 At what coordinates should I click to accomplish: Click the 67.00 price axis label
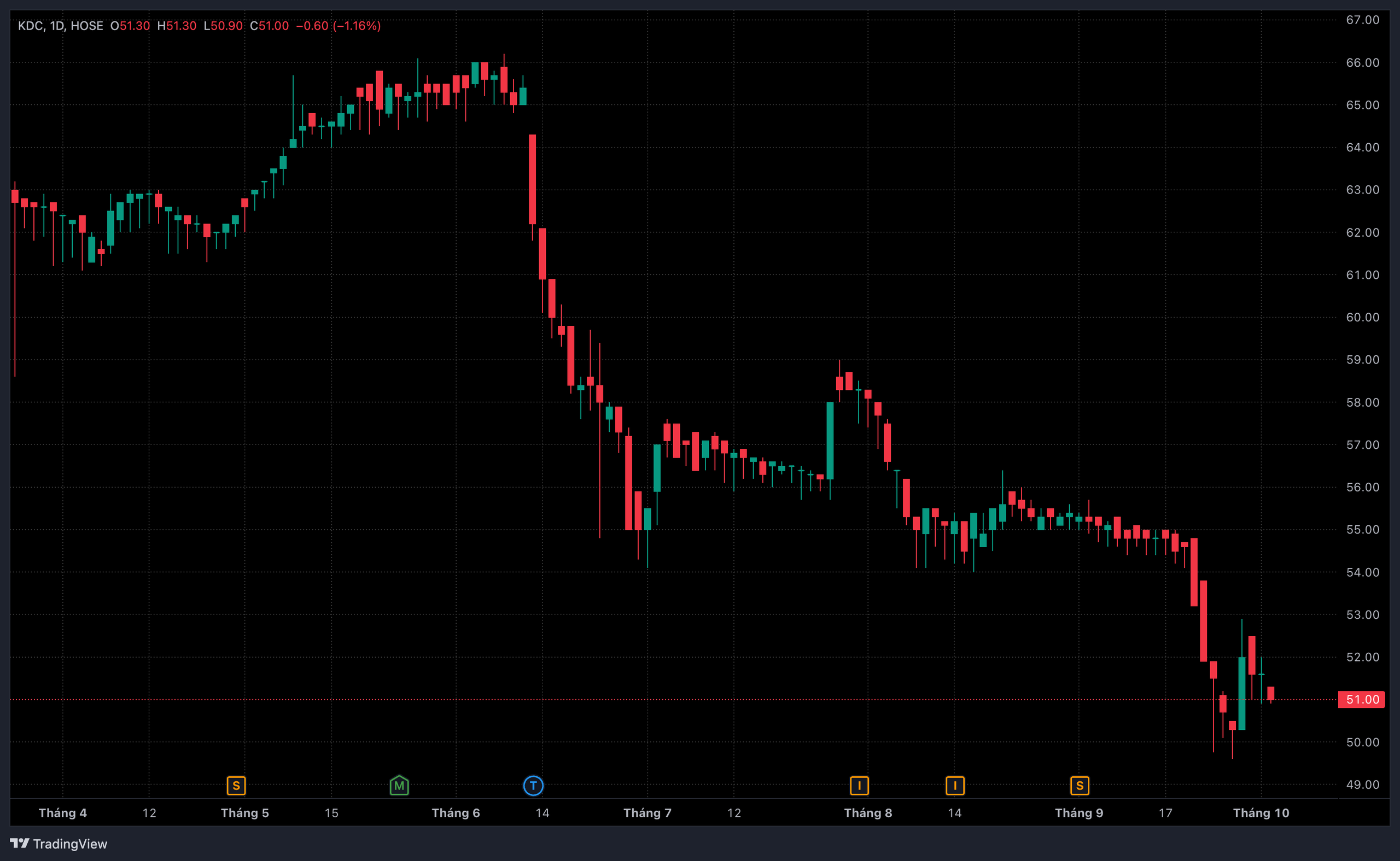pos(1362,20)
